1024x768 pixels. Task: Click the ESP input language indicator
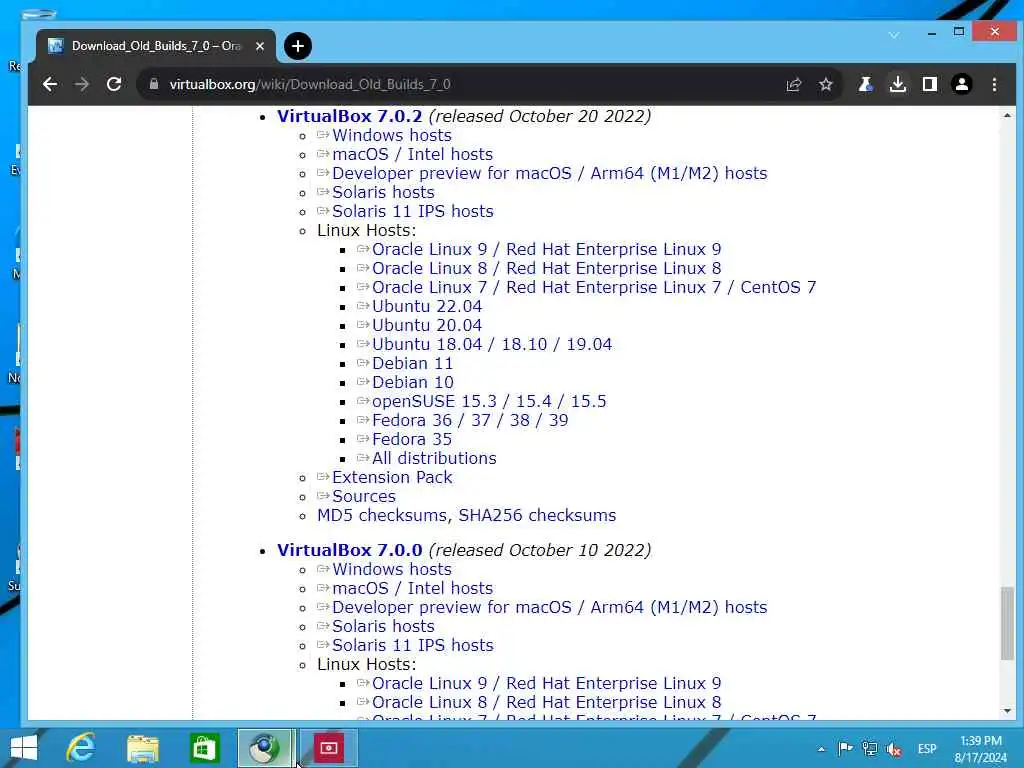tap(927, 749)
